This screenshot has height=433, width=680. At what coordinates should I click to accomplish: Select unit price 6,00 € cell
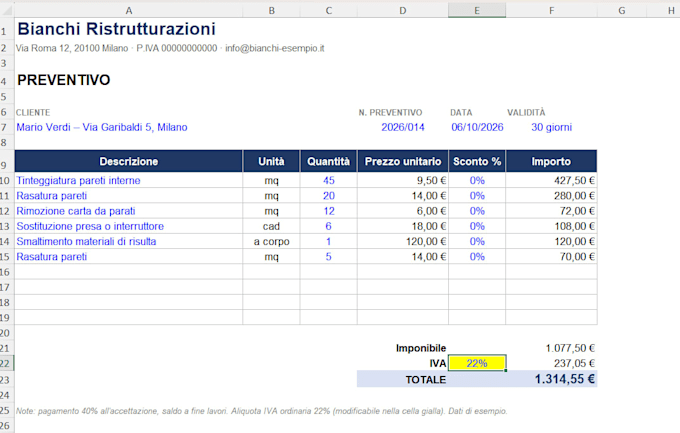[x=403, y=211]
